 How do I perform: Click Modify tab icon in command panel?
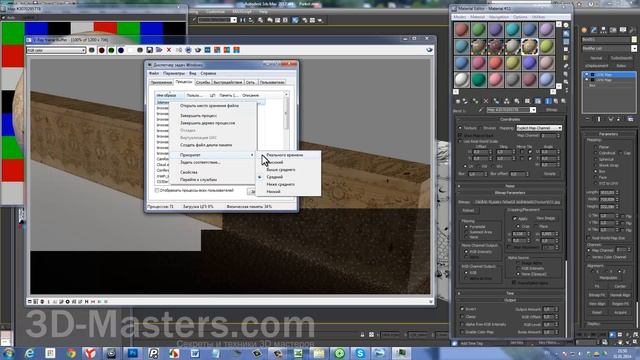[593, 30]
